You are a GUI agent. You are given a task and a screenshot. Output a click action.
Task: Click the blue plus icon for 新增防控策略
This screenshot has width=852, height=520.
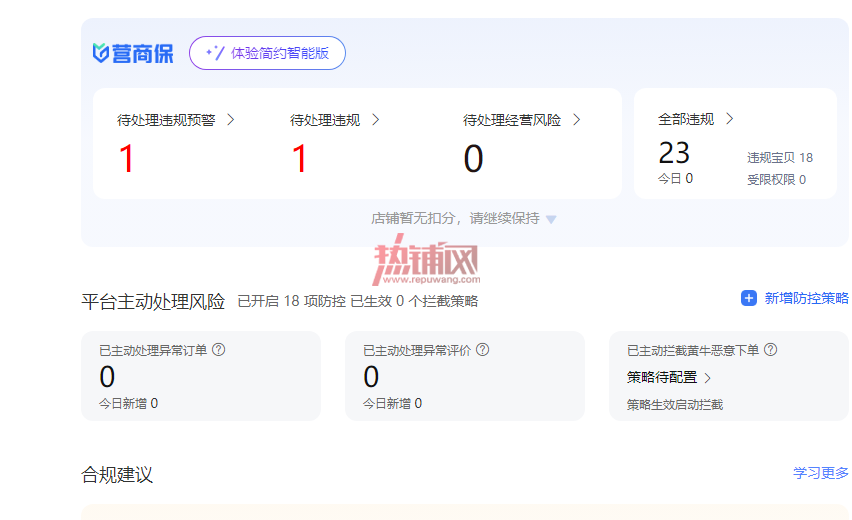click(x=749, y=298)
